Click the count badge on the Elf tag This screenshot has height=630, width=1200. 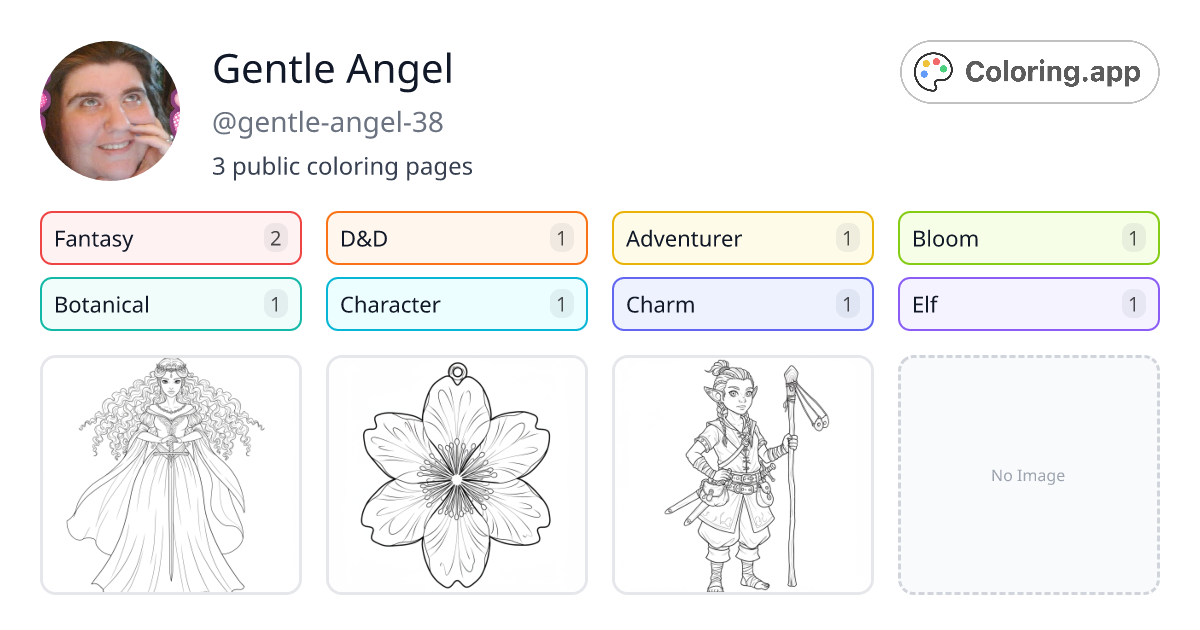(x=1133, y=304)
